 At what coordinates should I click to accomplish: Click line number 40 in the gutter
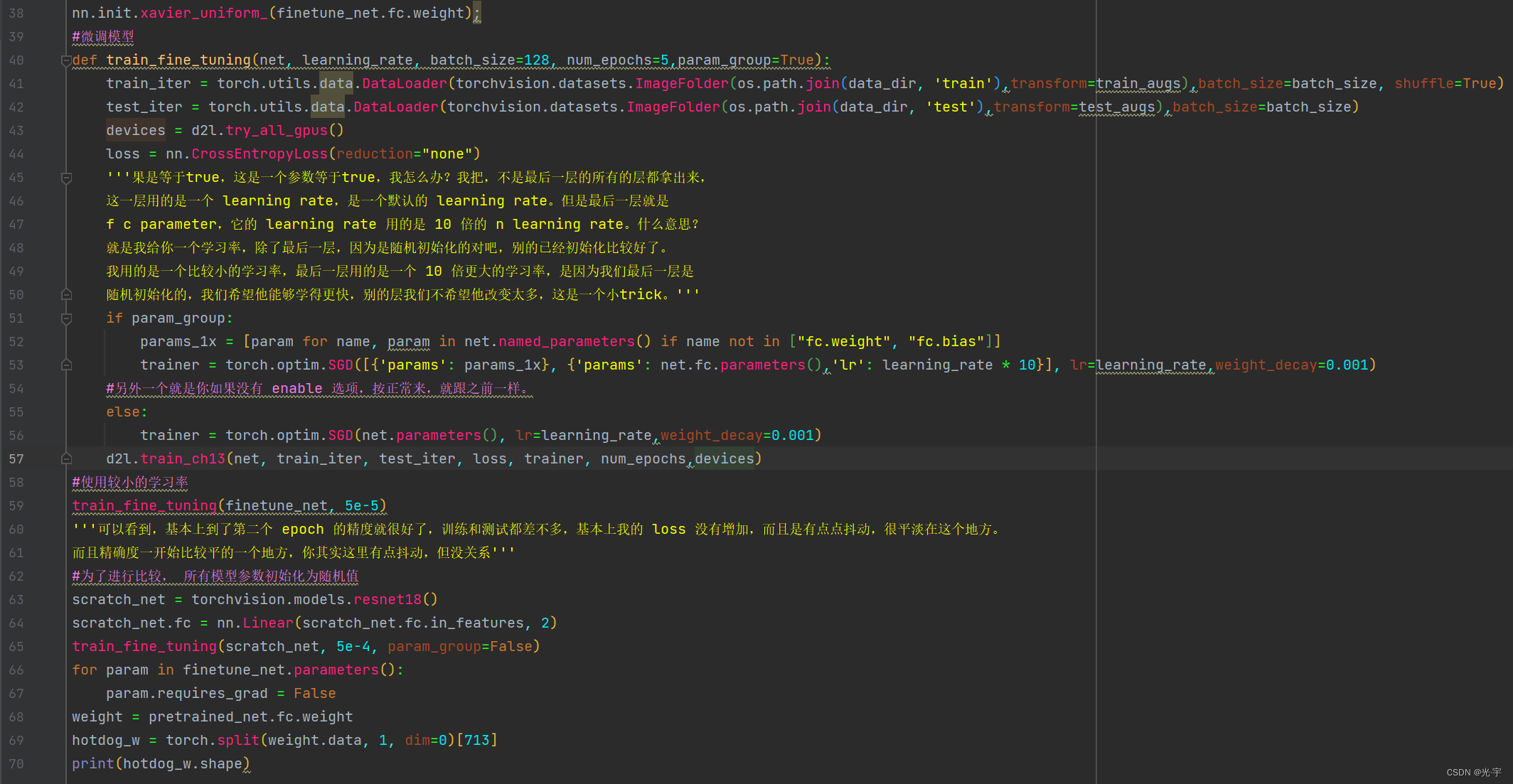point(16,60)
